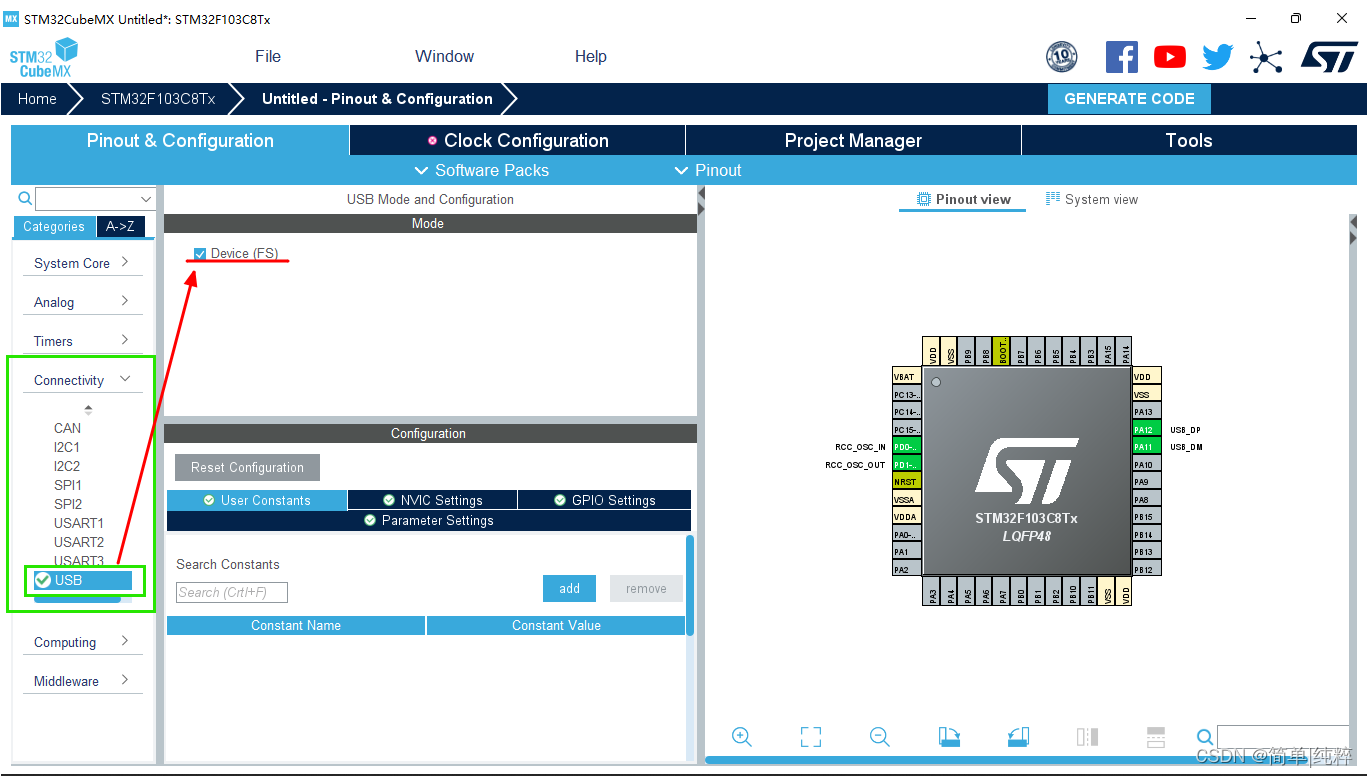The width and height of the screenshot is (1368, 777).
Task: Open the Twitter icon link
Action: [x=1218, y=57]
